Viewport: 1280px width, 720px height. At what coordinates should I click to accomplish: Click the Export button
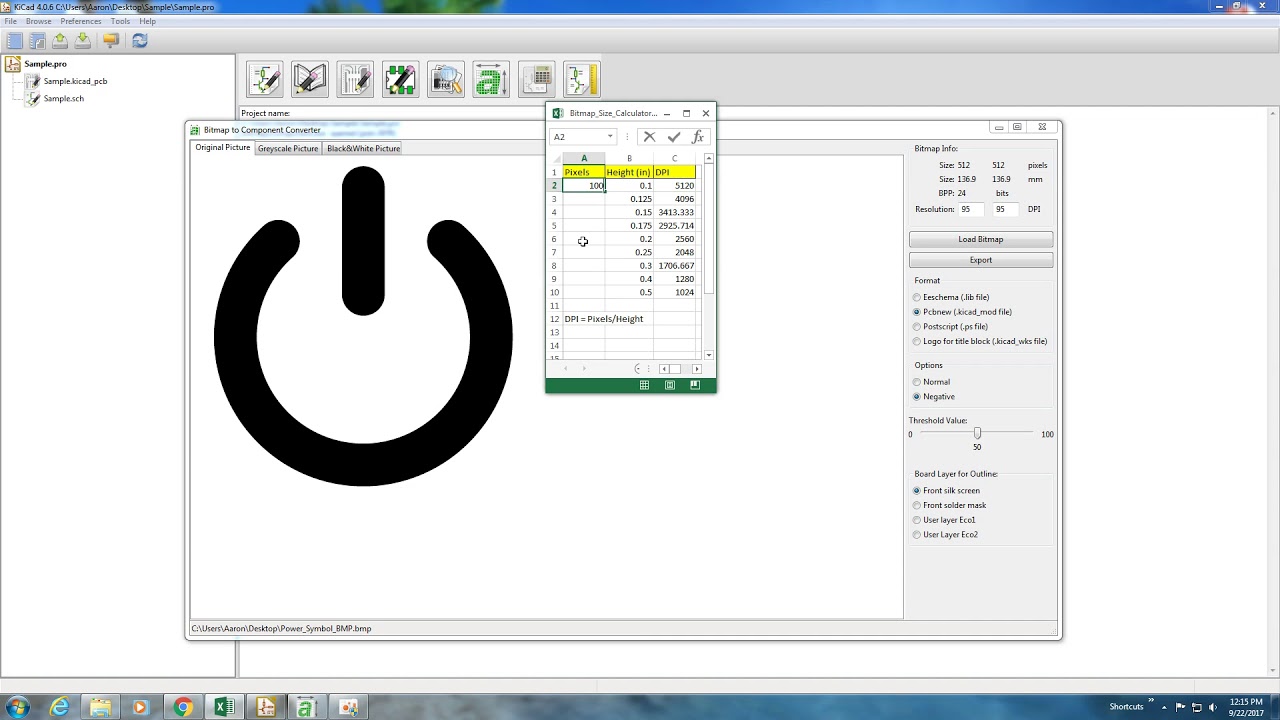[x=981, y=260]
